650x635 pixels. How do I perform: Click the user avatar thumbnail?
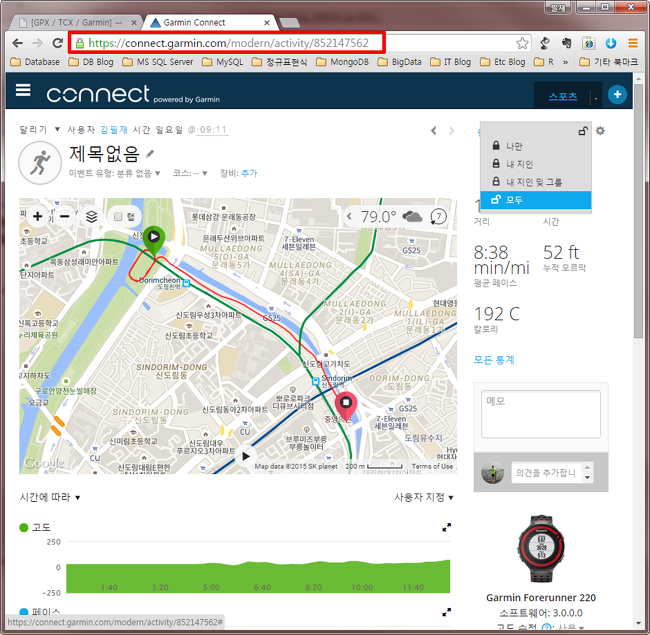coord(492,473)
